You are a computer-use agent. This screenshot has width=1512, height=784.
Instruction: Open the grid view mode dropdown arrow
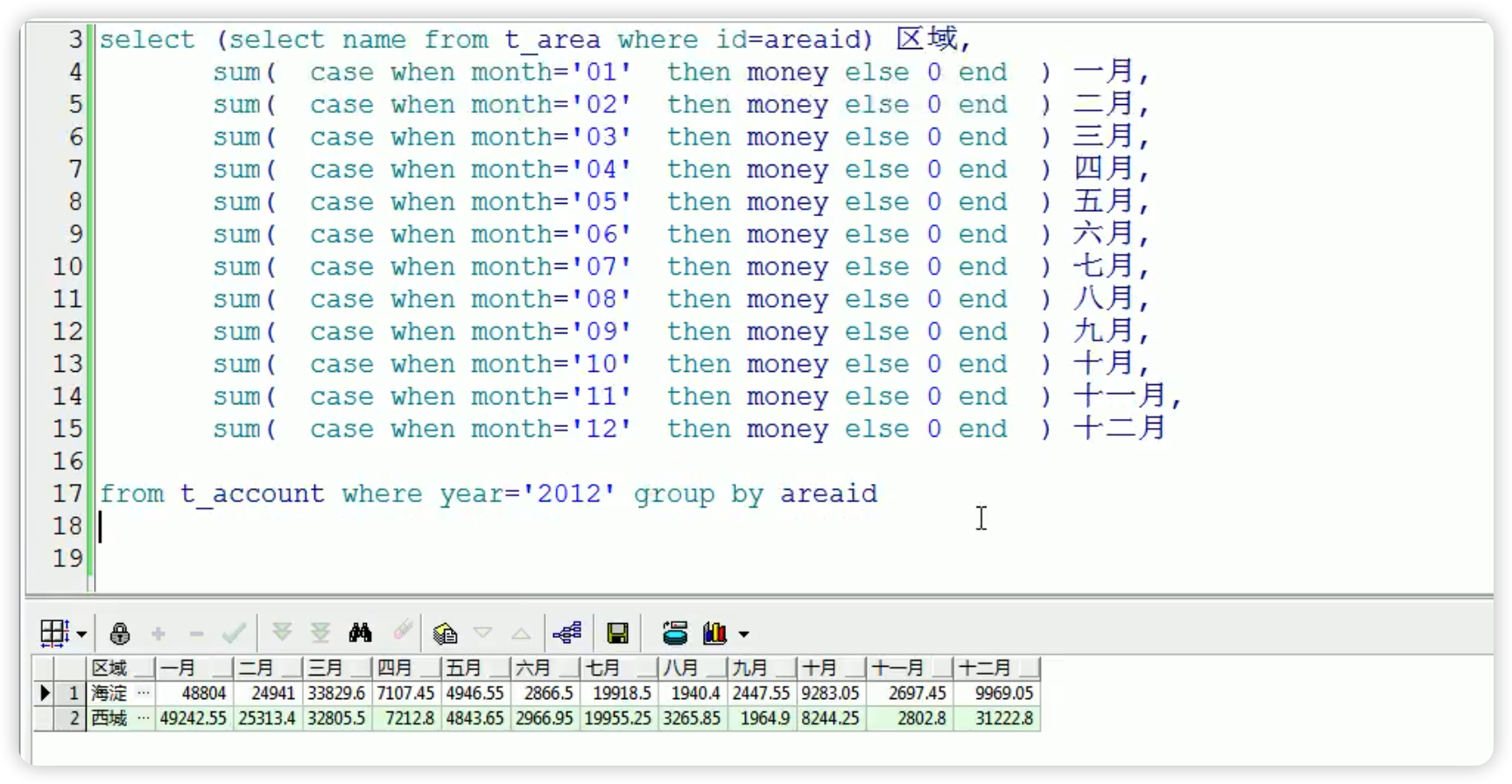click(x=81, y=633)
